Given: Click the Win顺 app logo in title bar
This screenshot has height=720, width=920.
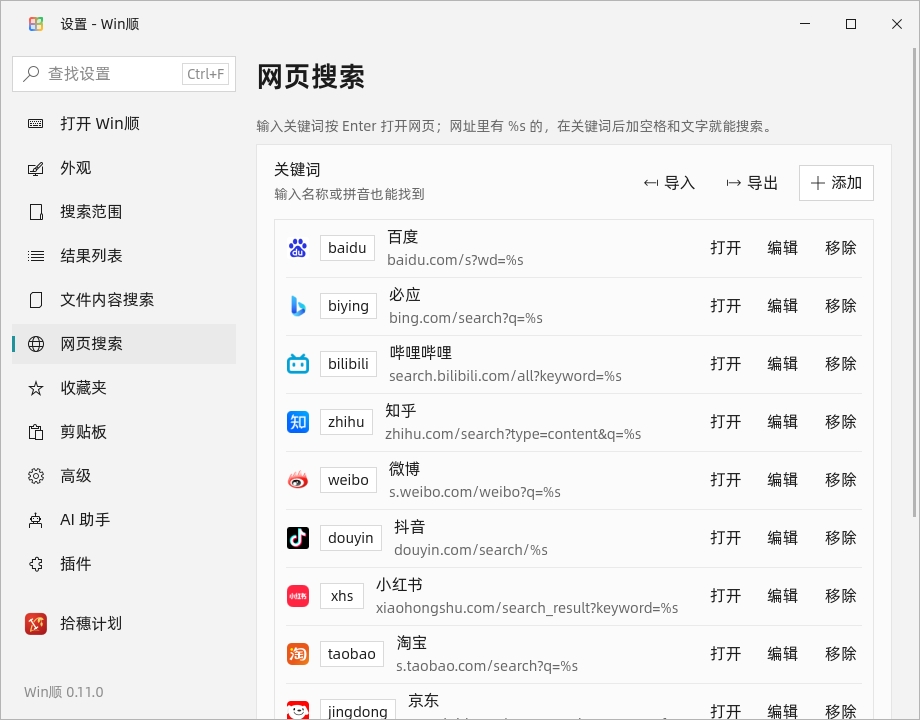Looking at the screenshot, I should [36, 24].
